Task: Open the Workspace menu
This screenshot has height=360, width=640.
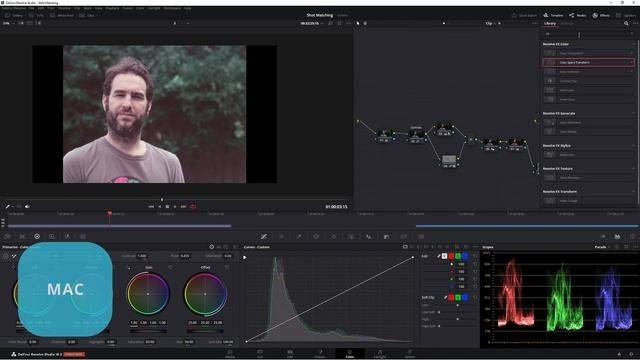Action: (x=172, y=8)
